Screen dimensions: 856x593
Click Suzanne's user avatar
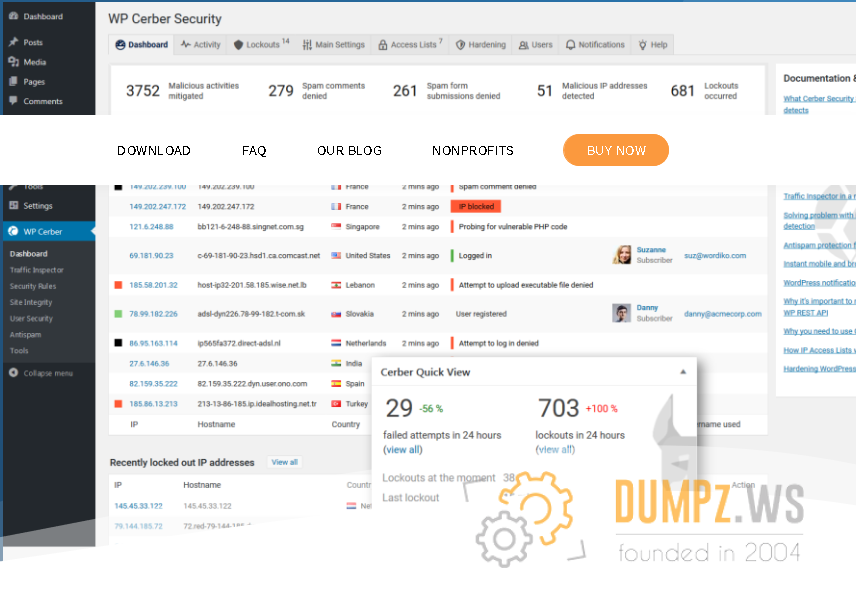pos(622,255)
